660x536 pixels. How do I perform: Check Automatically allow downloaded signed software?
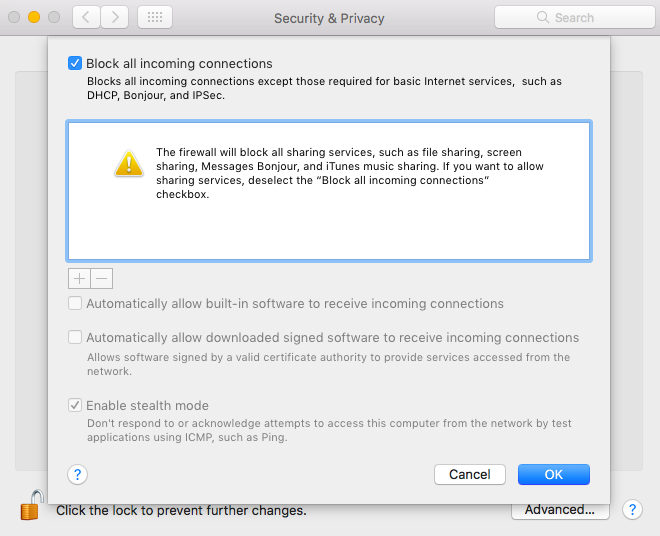[x=75, y=337]
